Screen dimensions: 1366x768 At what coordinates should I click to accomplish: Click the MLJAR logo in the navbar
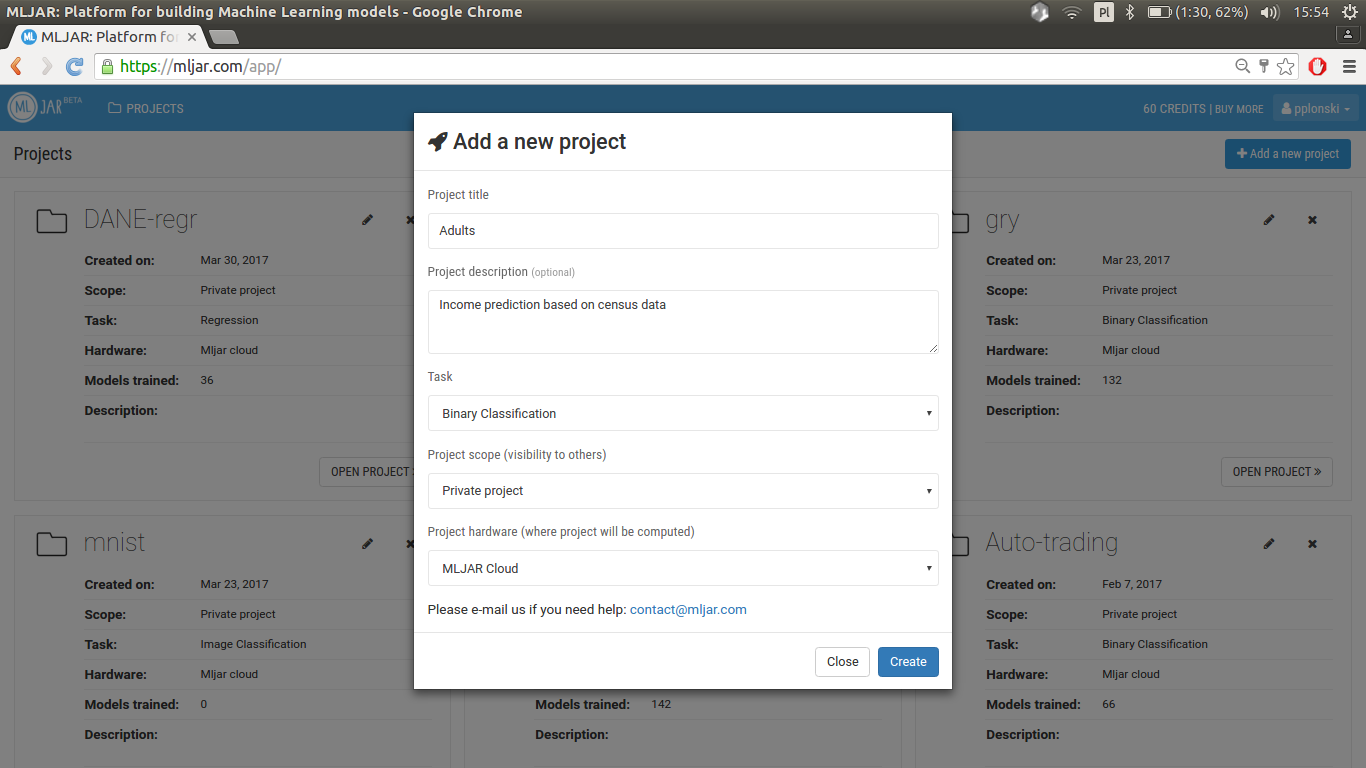point(44,108)
